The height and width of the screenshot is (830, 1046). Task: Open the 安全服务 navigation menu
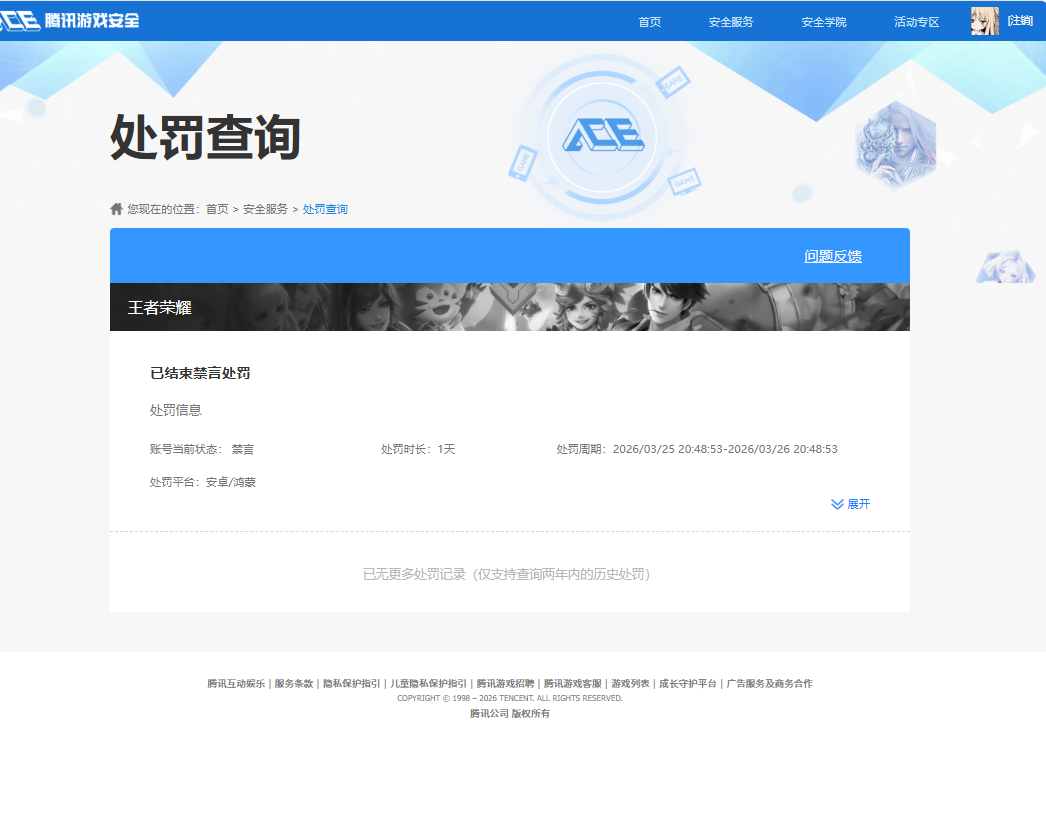731,22
